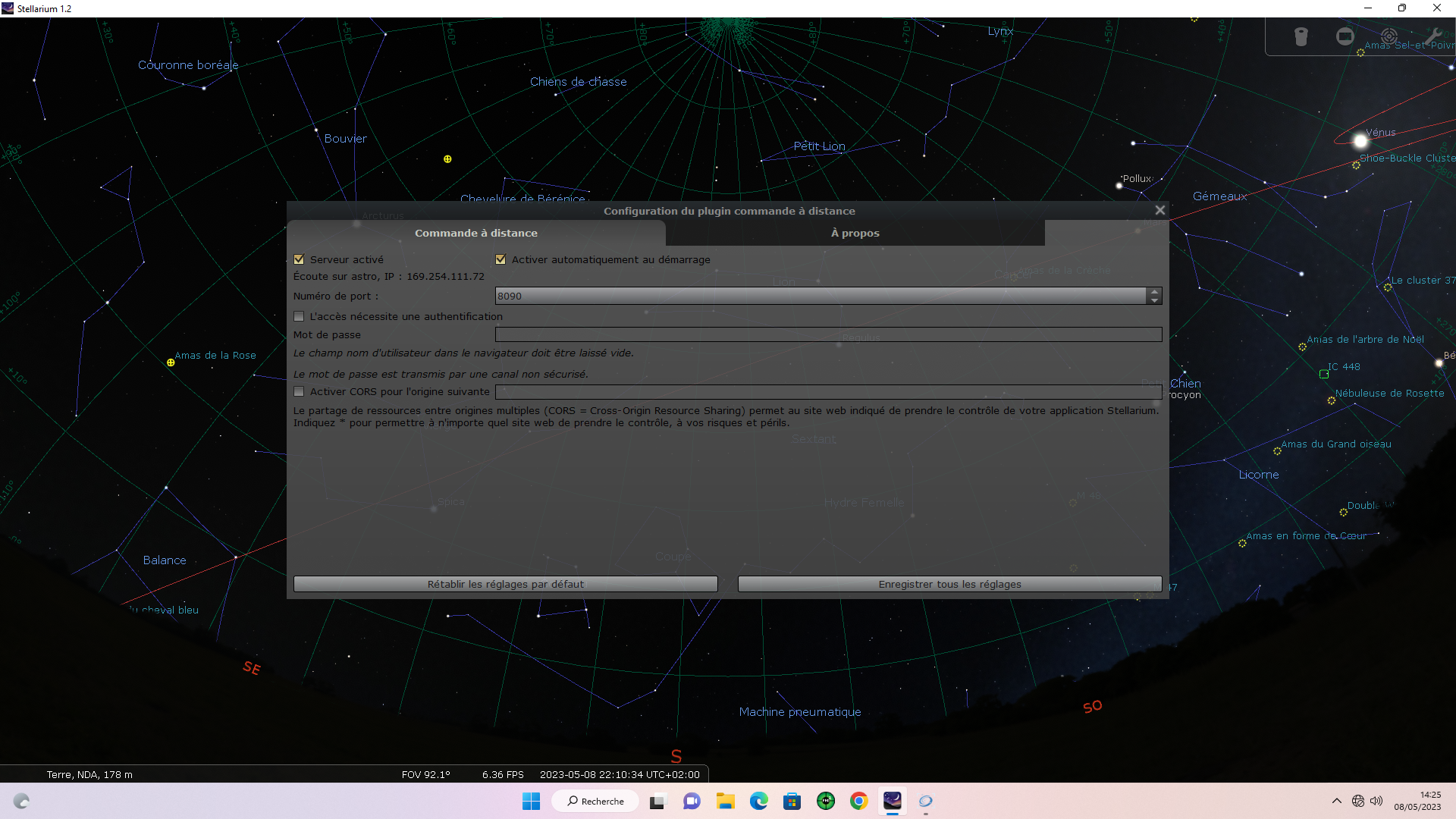The image size is (1456, 819).
Task: Disable the "Serveur activé" checkbox
Action: 299,259
